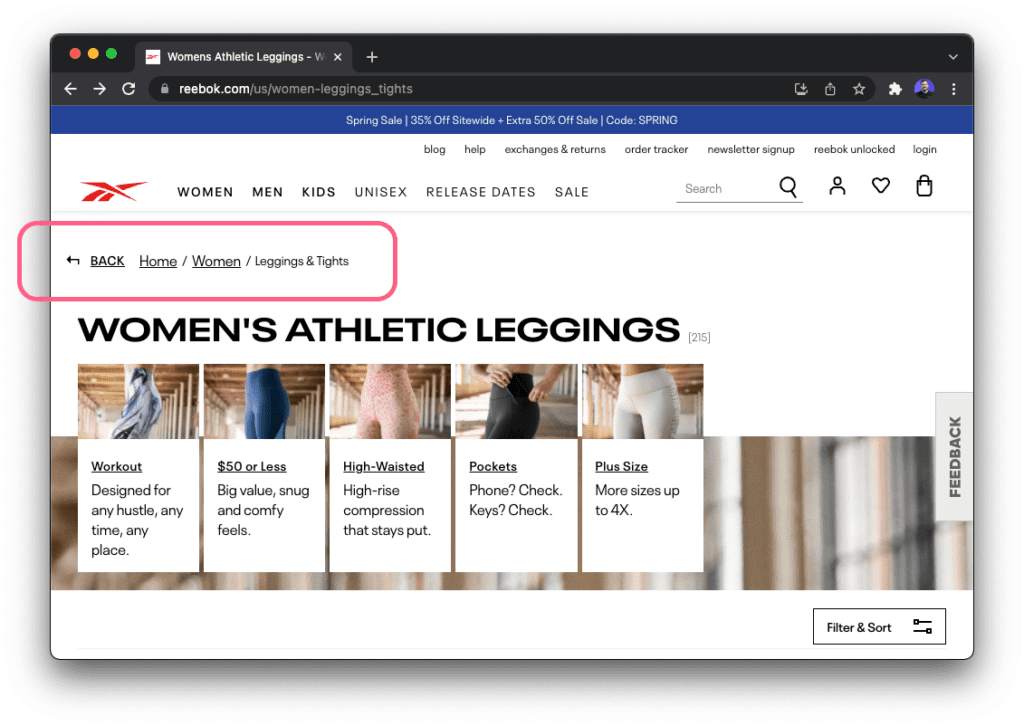Click the Workout leggings thumbnail

[138, 402]
